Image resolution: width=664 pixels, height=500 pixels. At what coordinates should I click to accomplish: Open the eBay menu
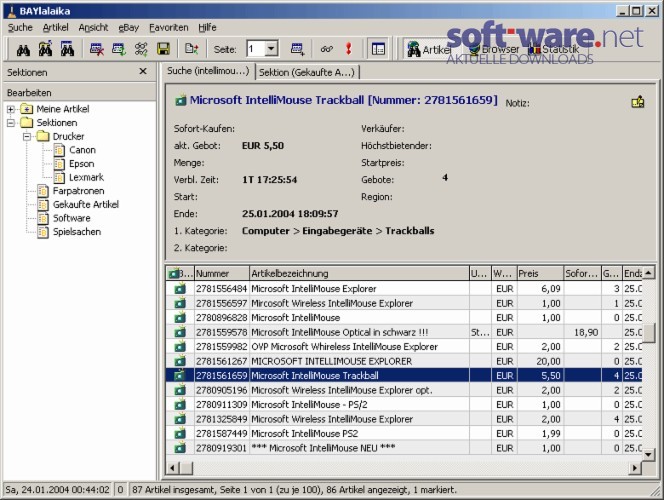pyautogui.click(x=128, y=28)
